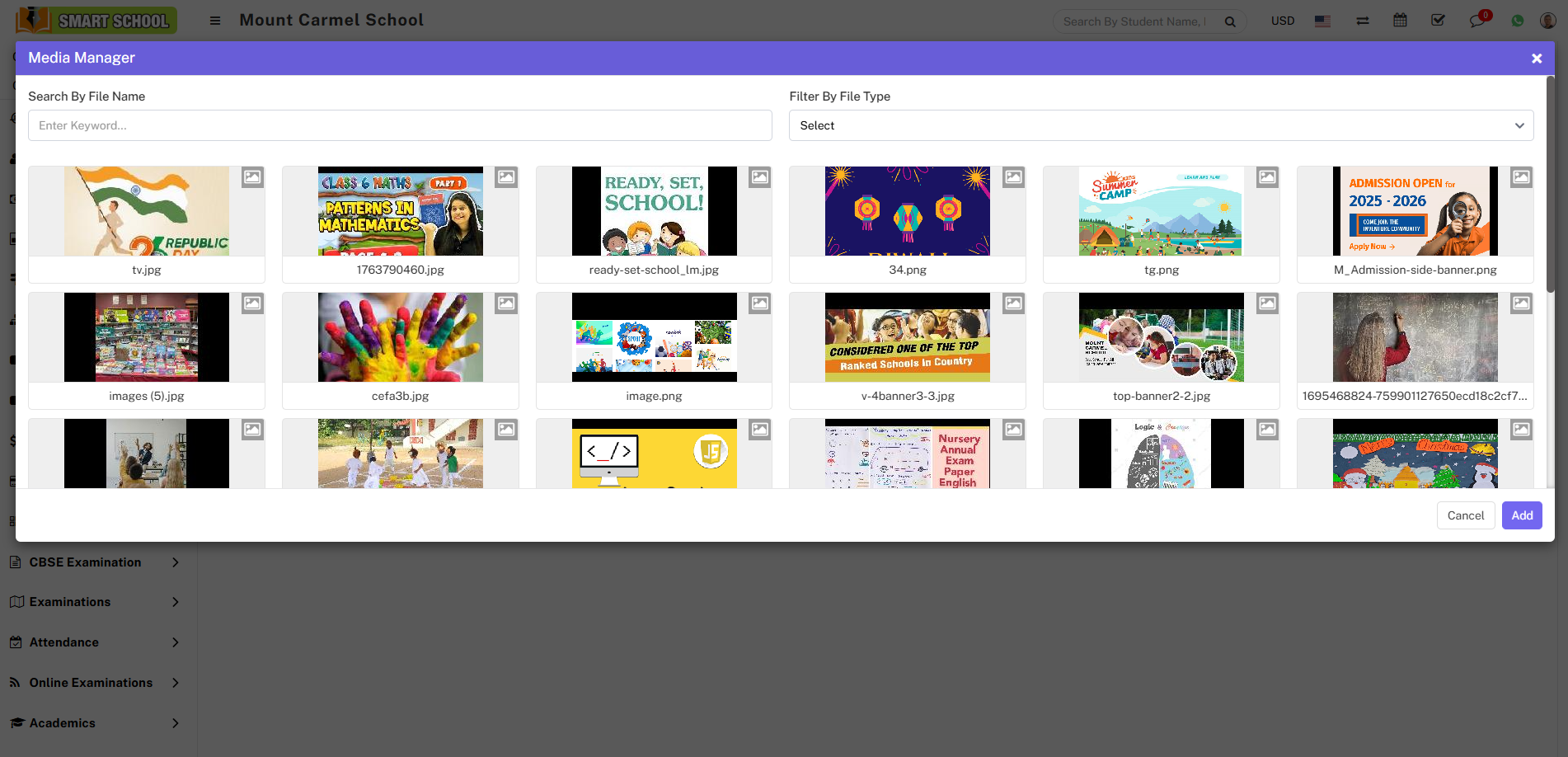The width and height of the screenshot is (1568, 757).
Task: Click the Cancel button
Action: click(1465, 515)
